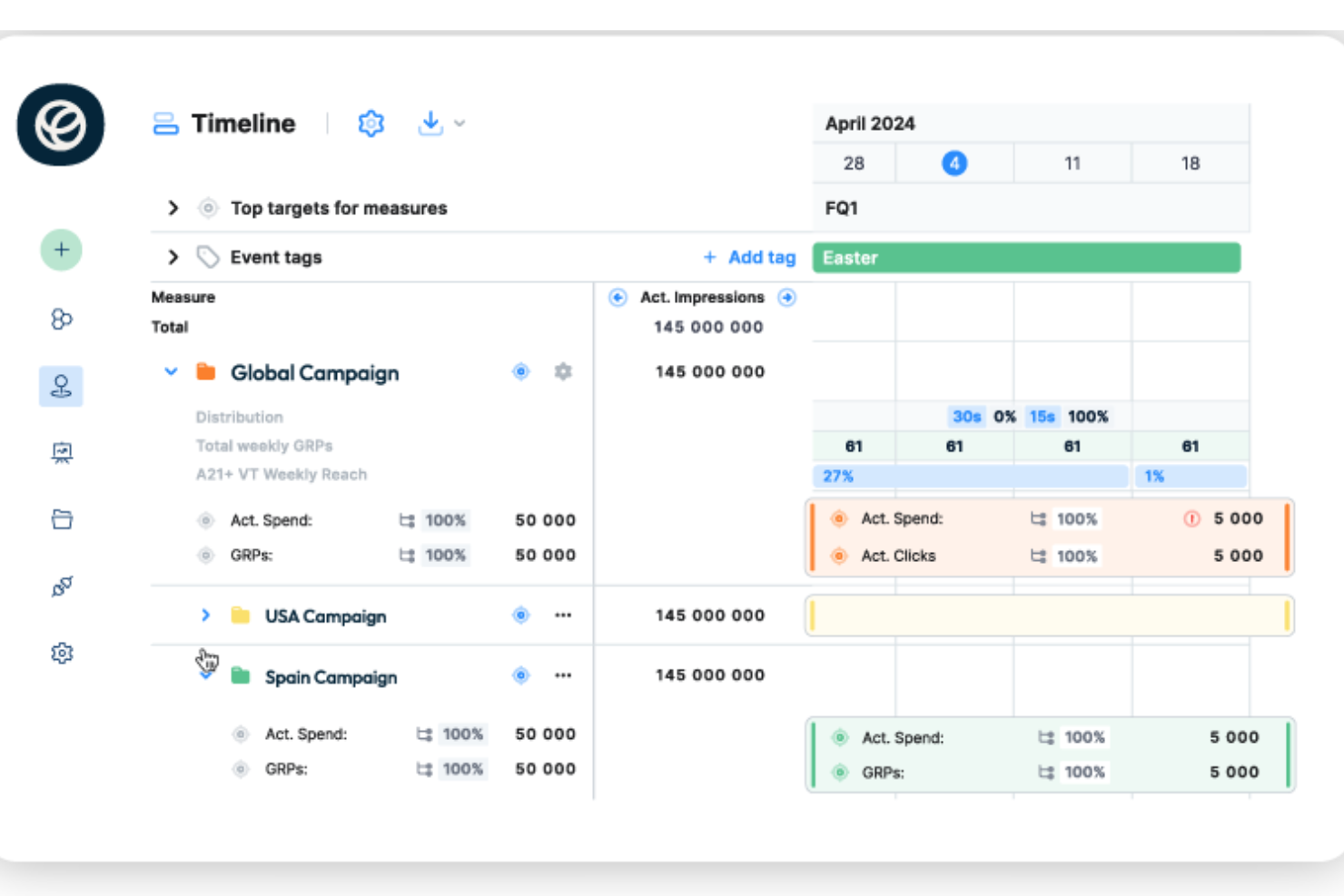This screenshot has height=896, width=1344.
Task: Click the Act. Impressions column header
Action: tap(702, 297)
